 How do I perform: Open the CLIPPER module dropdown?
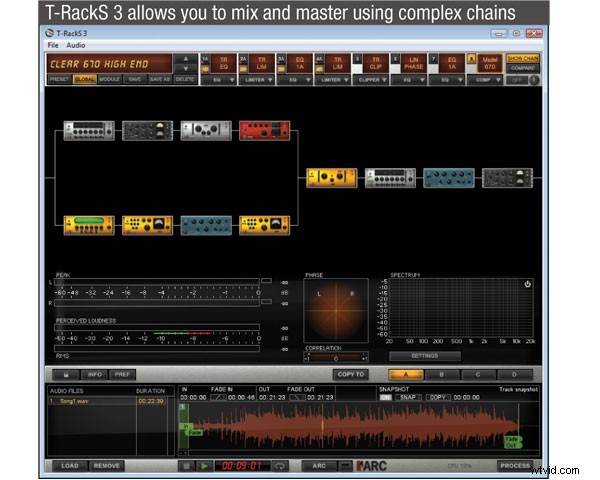371,80
